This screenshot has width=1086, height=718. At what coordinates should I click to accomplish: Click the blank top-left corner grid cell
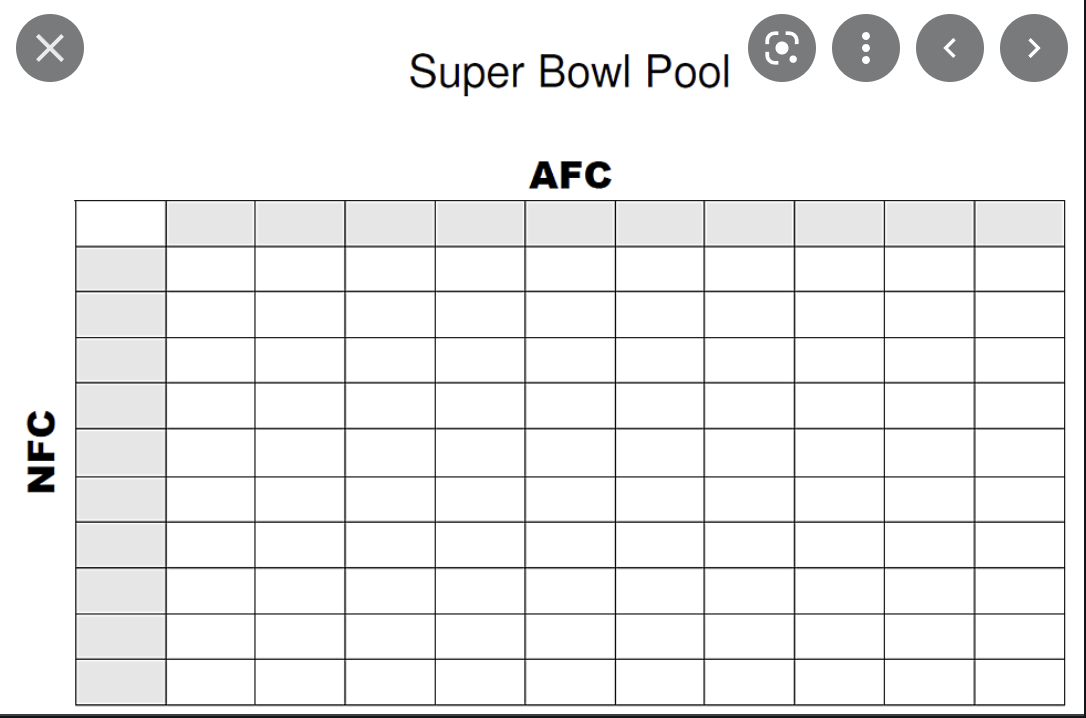tap(121, 223)
